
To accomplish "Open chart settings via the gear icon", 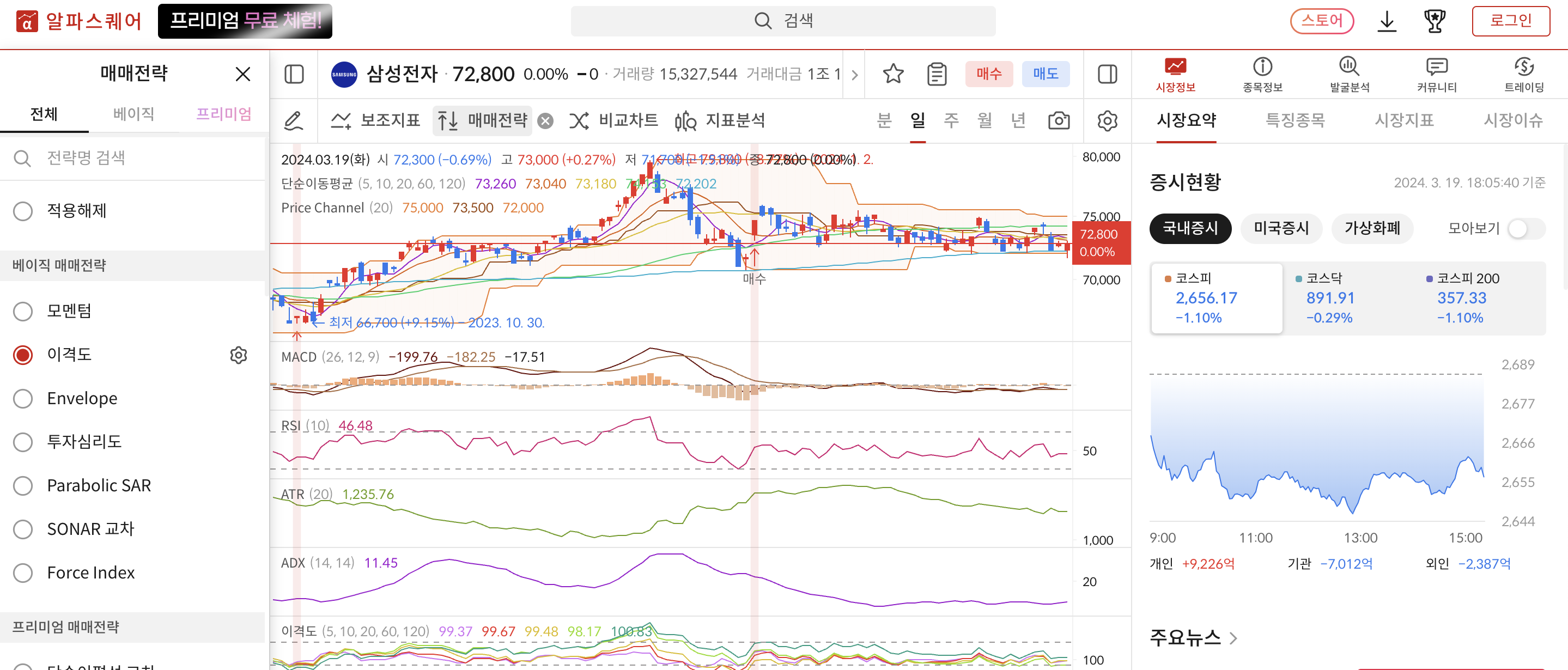I will click(1107, 120).
